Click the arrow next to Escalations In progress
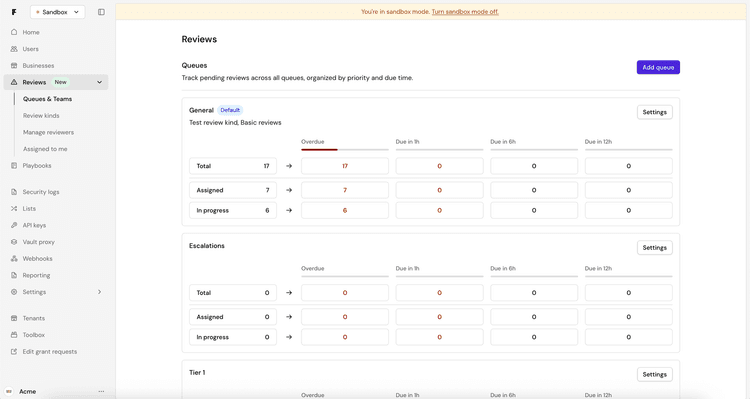Screen dimensions: 750x399 point(289,337)
